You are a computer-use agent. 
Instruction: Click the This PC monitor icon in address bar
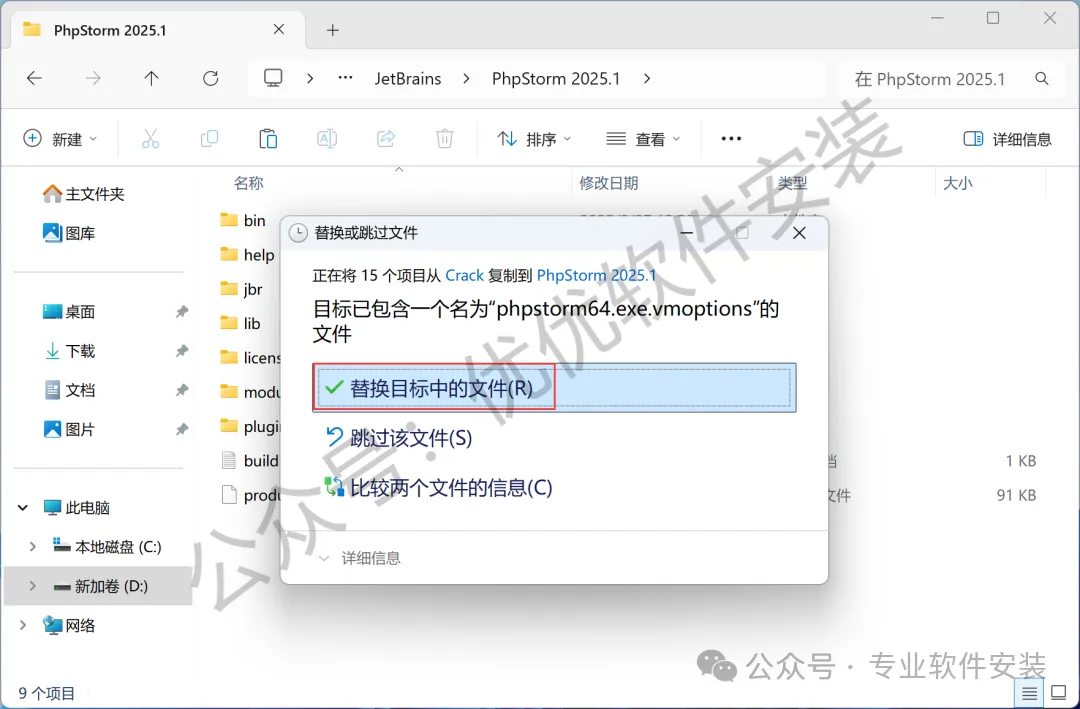click(273, 78)
